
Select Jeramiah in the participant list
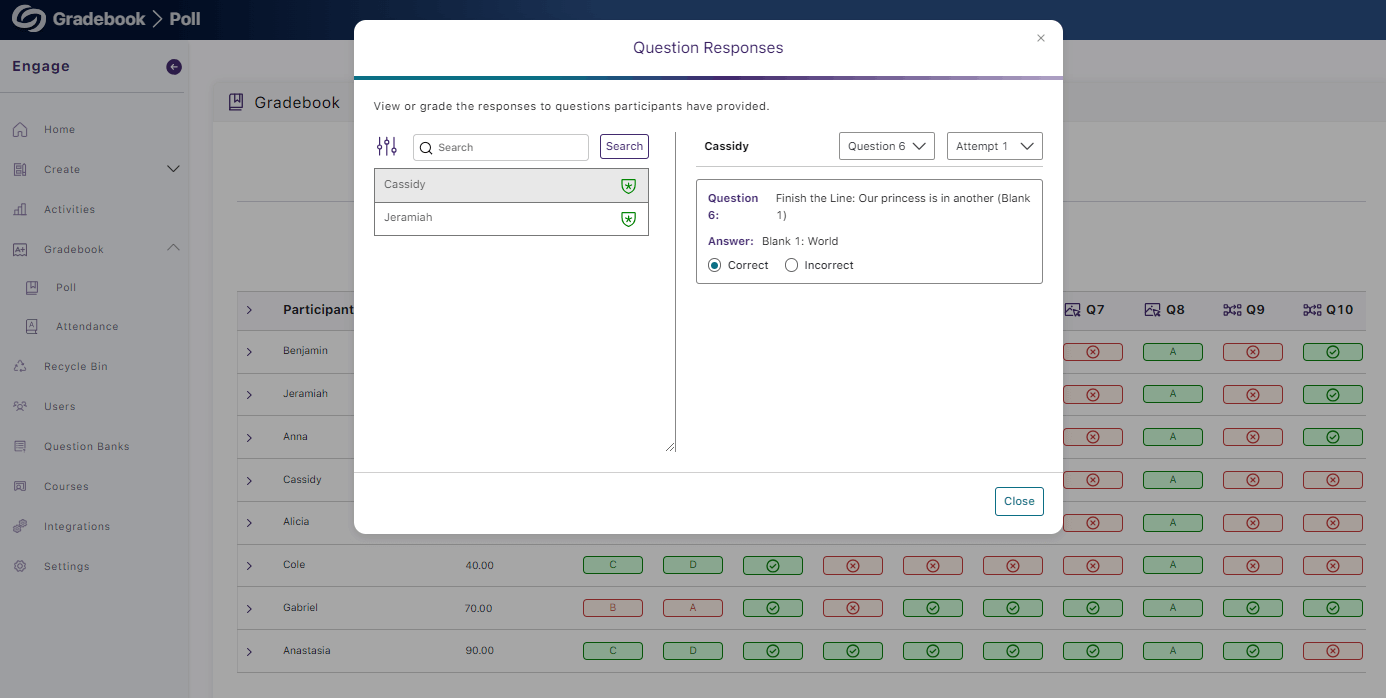511,219
